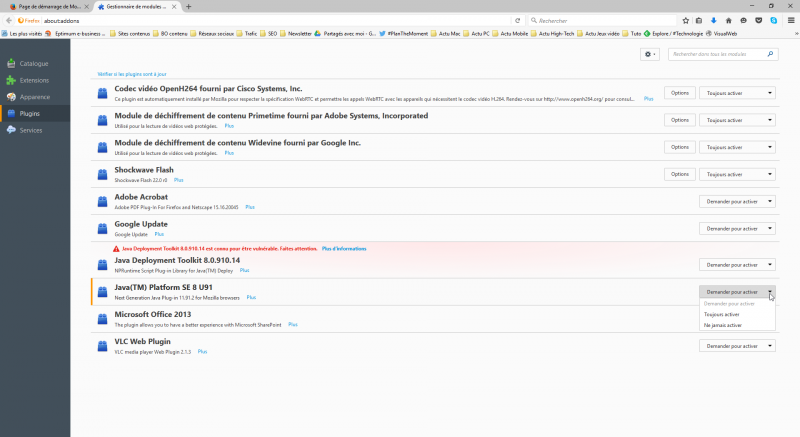Open the Newsletter bookmarks folder
The width and height of the screenshot is (800, 437).
pos(295,34)
